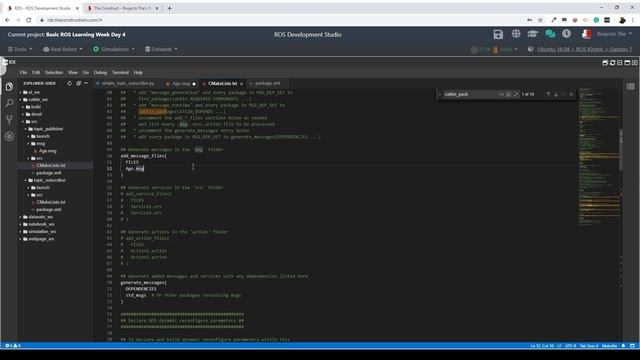640x360 pixels.
Task: Click the editor layout icon above minimap
Action: tap(631, 86)
